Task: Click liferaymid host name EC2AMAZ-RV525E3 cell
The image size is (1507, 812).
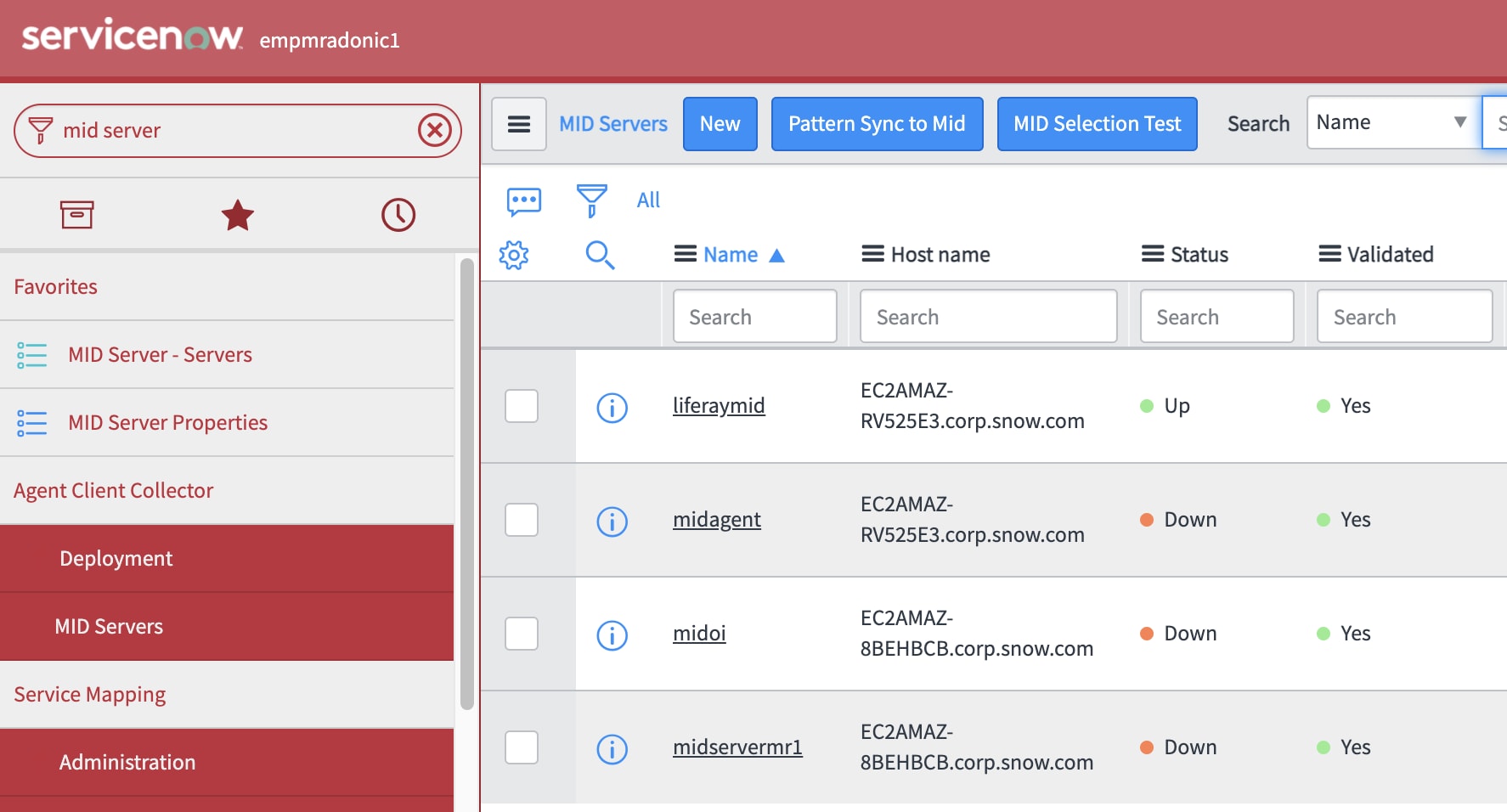Action: 973,406
